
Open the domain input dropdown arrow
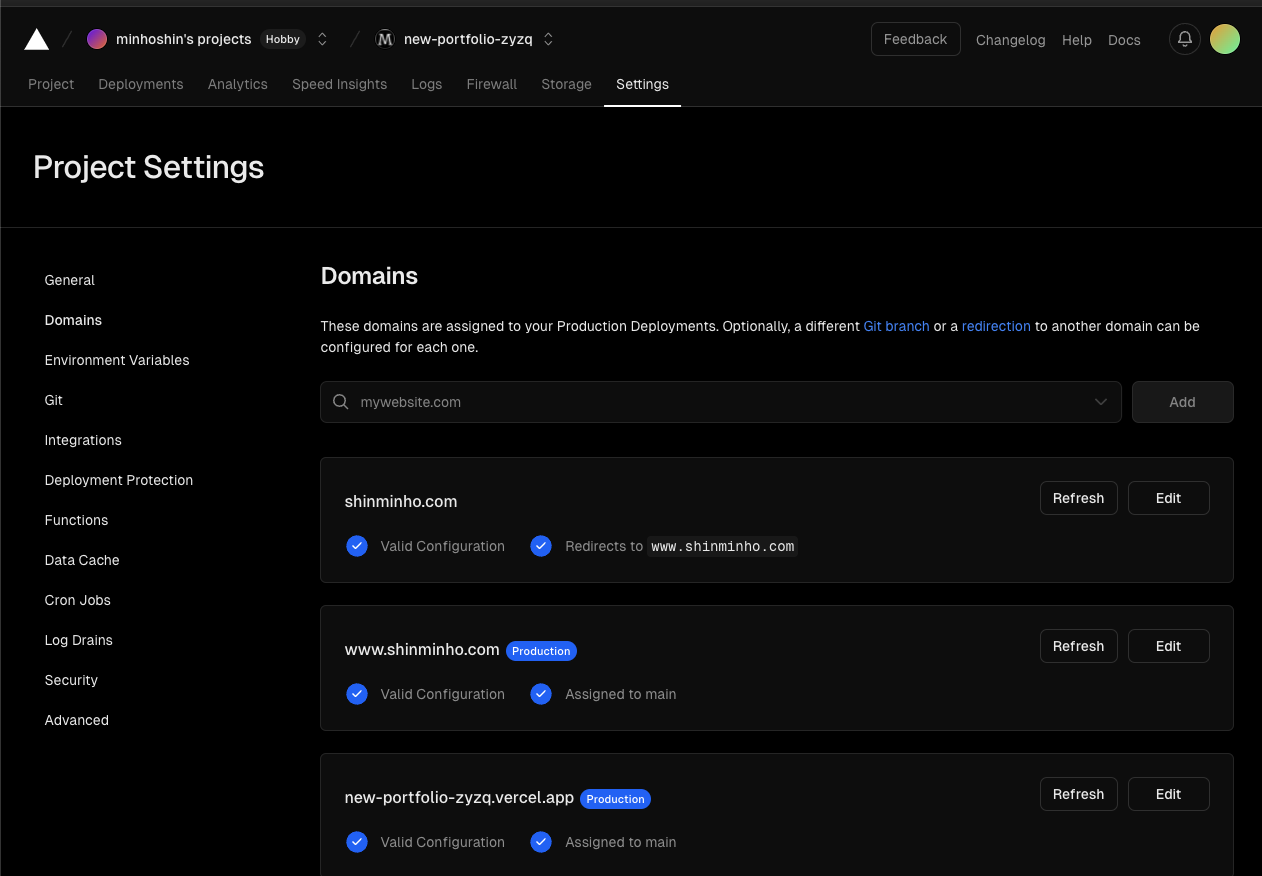(1101, 402)
